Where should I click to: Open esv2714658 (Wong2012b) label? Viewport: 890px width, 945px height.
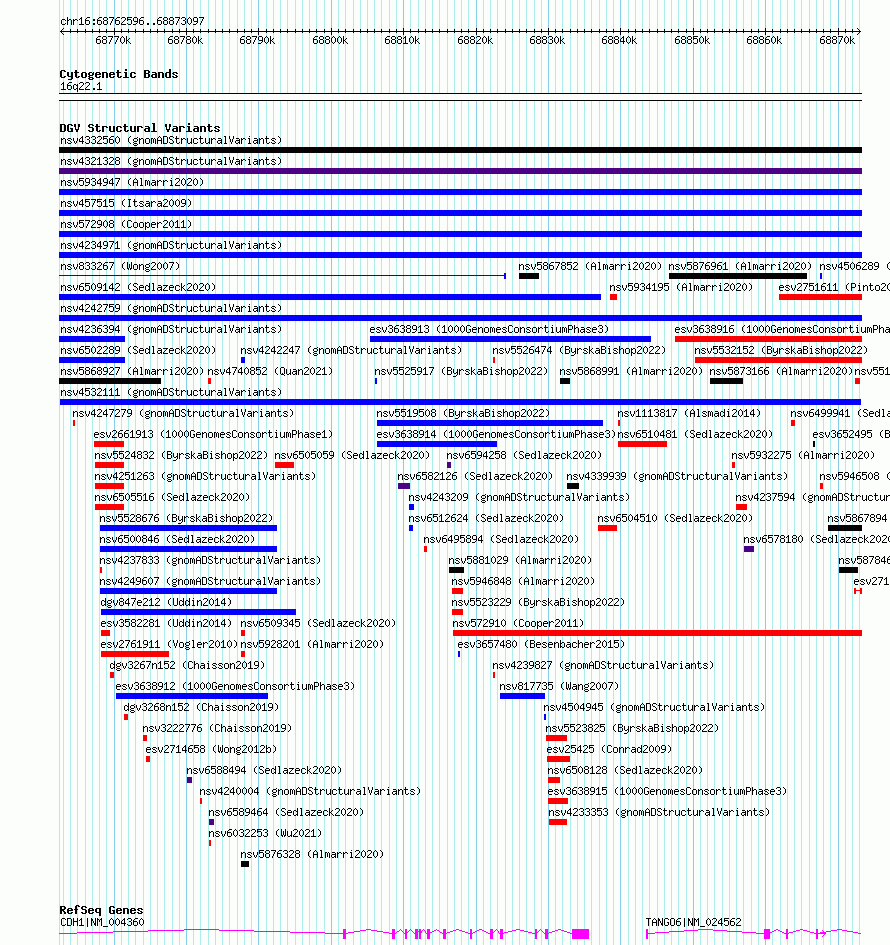211,750
